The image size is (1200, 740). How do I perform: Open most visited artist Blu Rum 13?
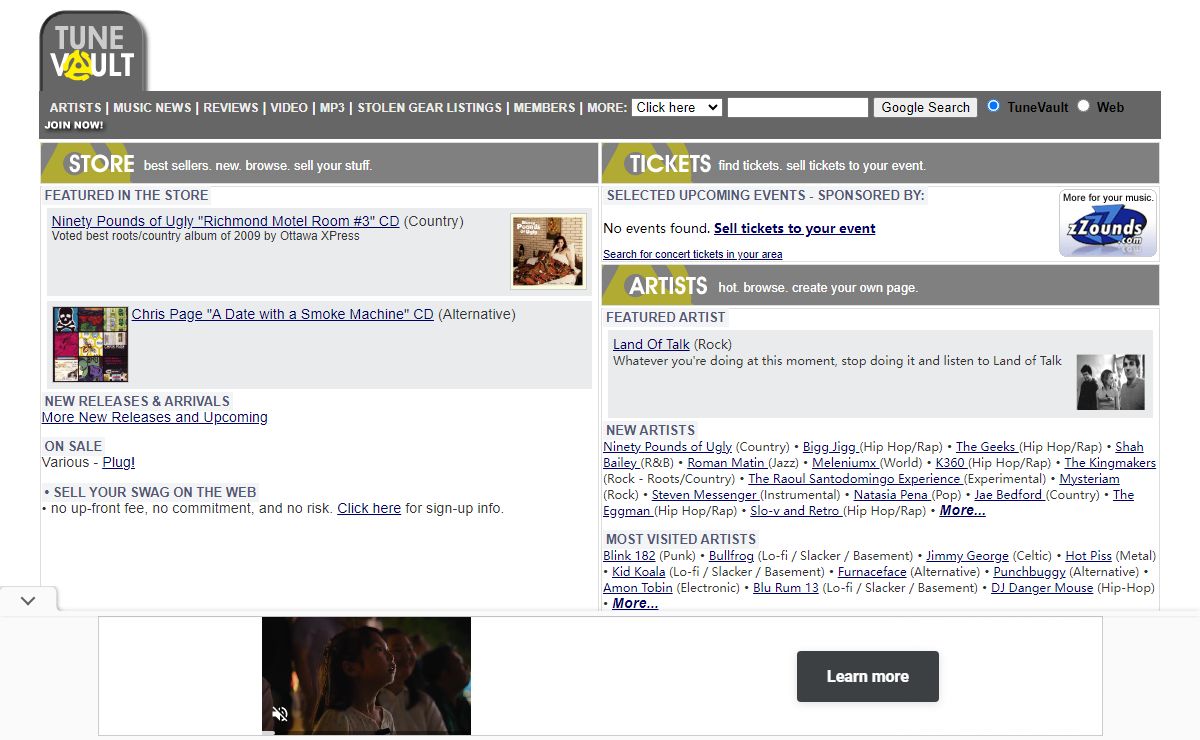[x=786, y=588]
